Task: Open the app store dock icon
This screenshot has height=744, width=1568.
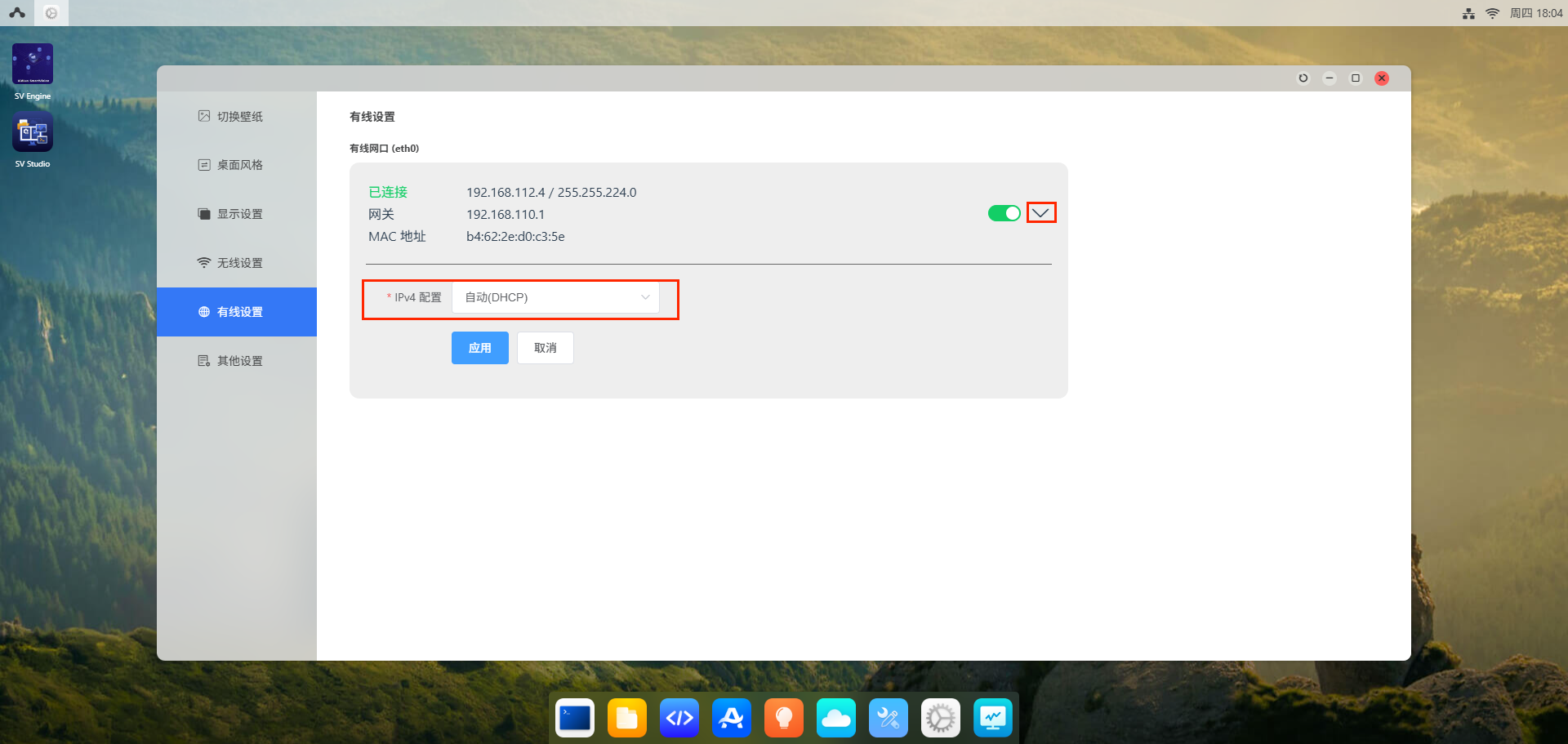Action: coord(731,718)
